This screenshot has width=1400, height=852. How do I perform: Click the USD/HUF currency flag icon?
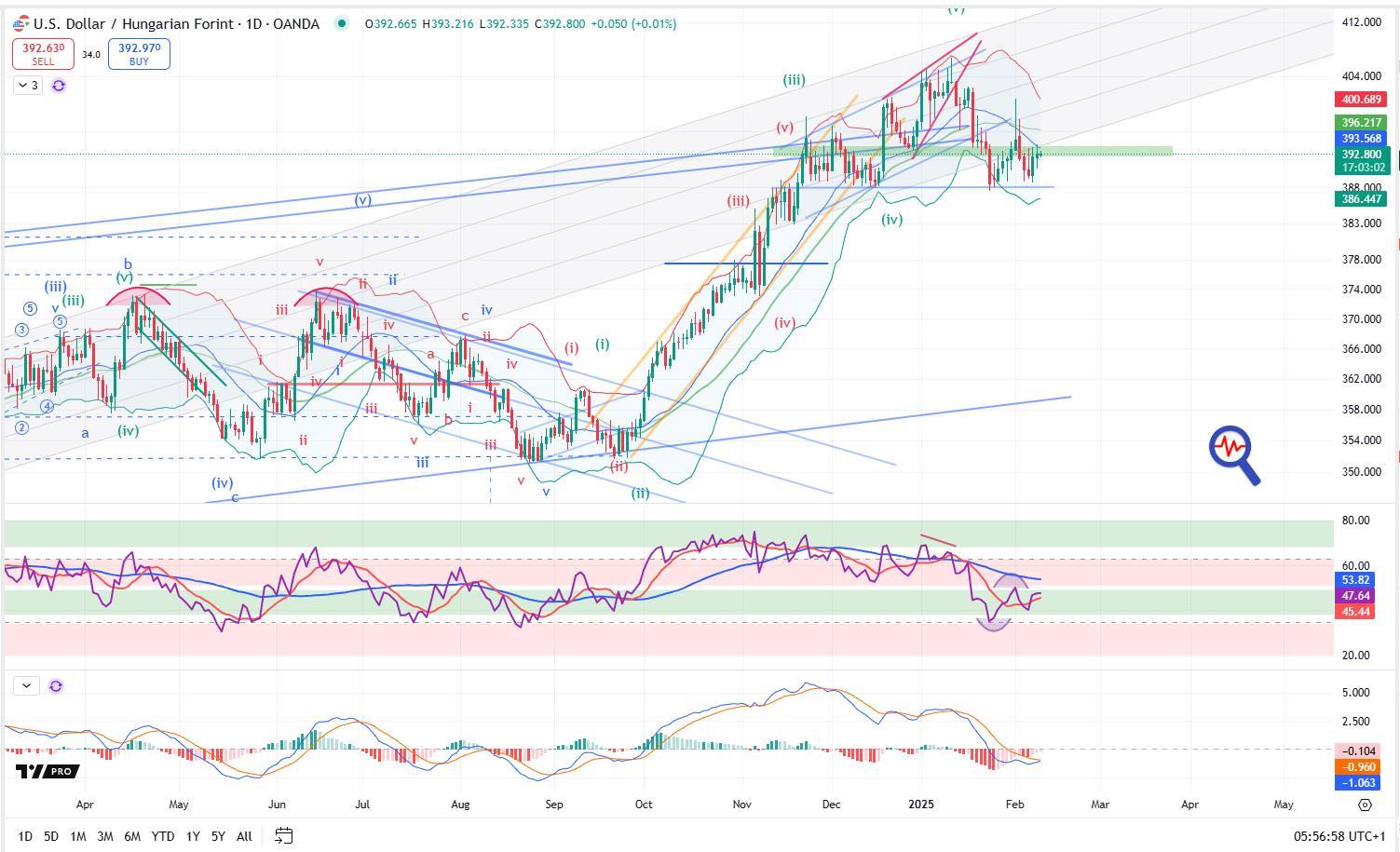pyautogui.click(x=20, y=23)
